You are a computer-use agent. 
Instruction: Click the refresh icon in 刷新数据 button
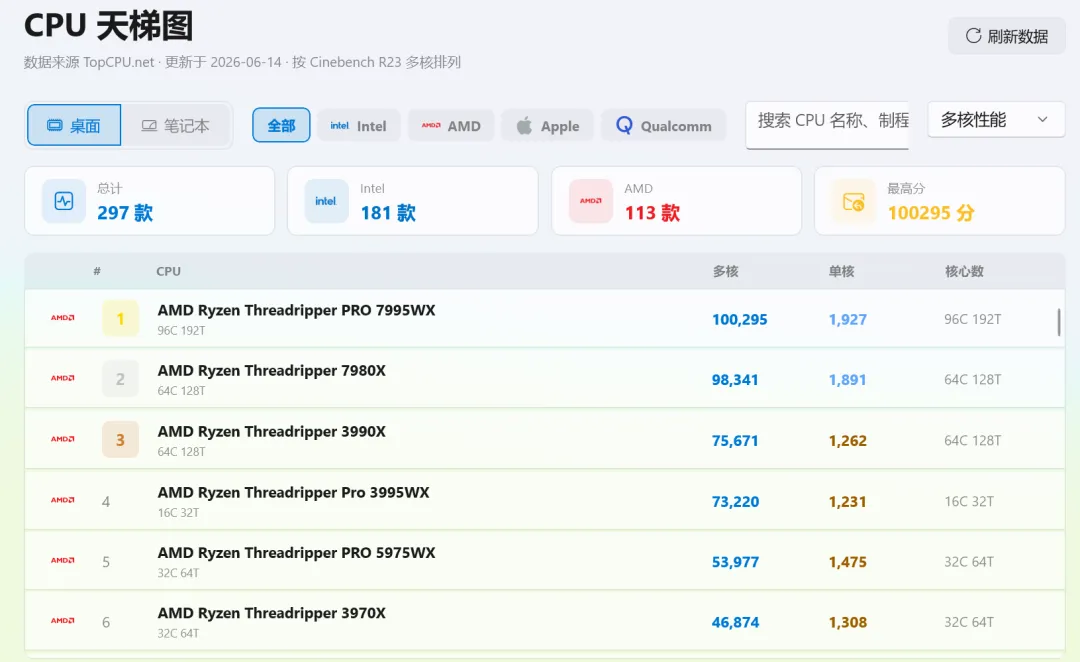(973, 36)
